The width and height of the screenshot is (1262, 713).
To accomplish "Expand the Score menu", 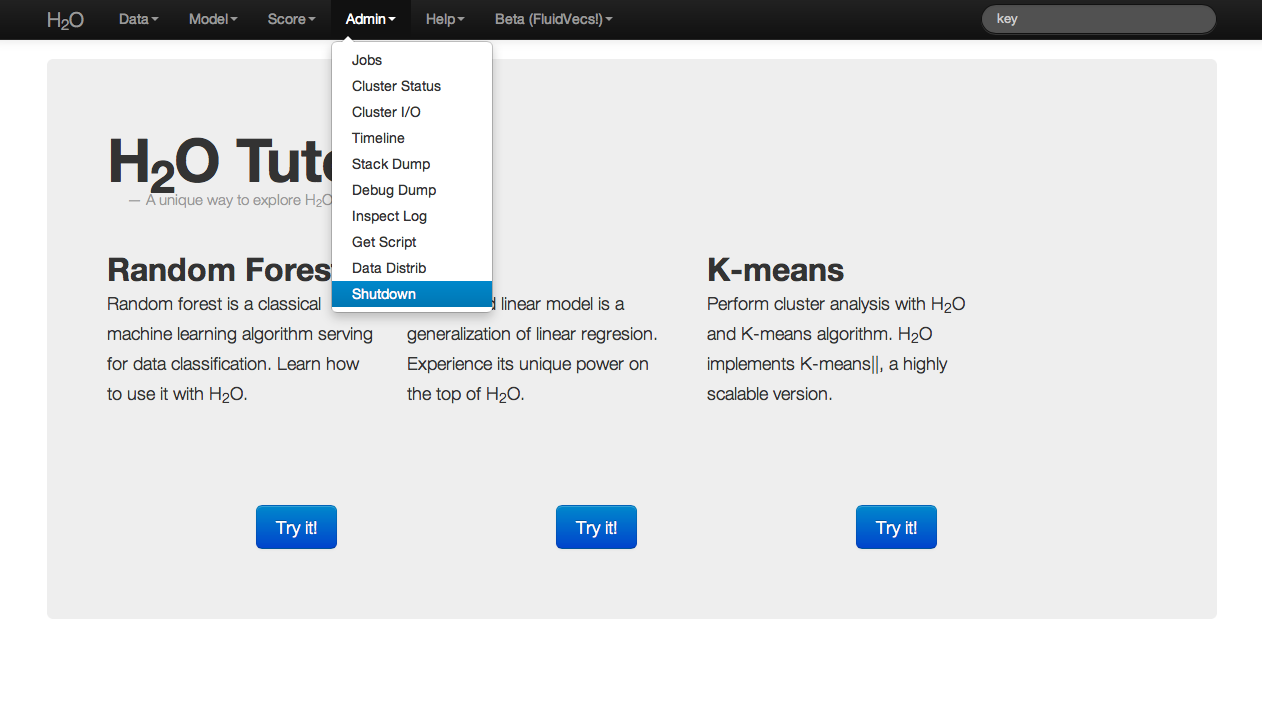I will click(x=291, y=19).
